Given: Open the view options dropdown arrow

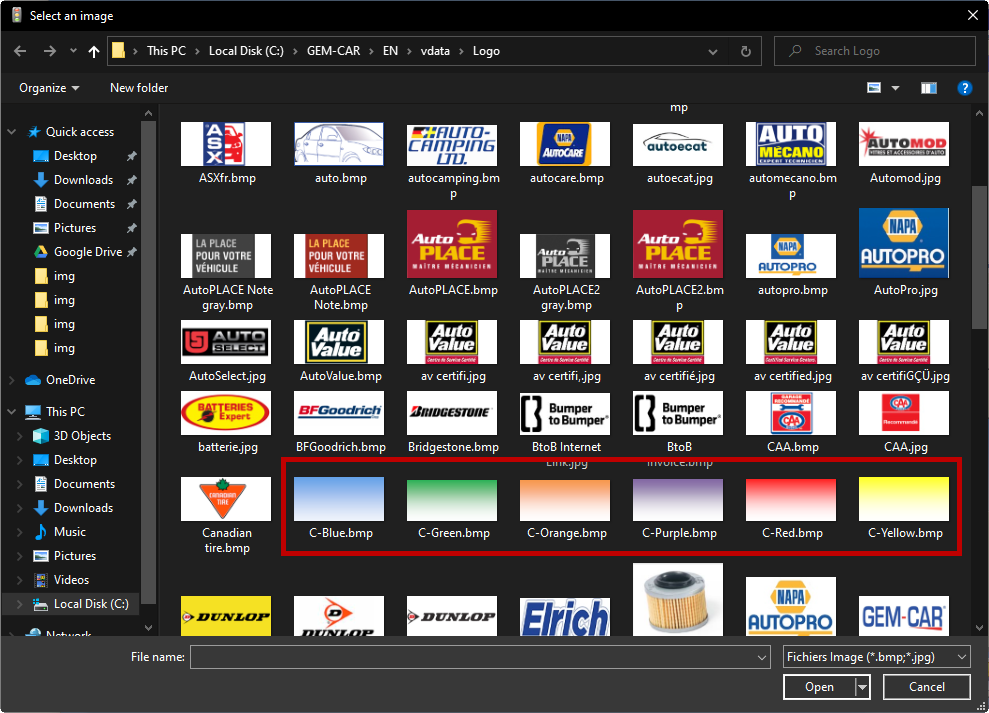Looking at the screenshot, I should [895, 88].
